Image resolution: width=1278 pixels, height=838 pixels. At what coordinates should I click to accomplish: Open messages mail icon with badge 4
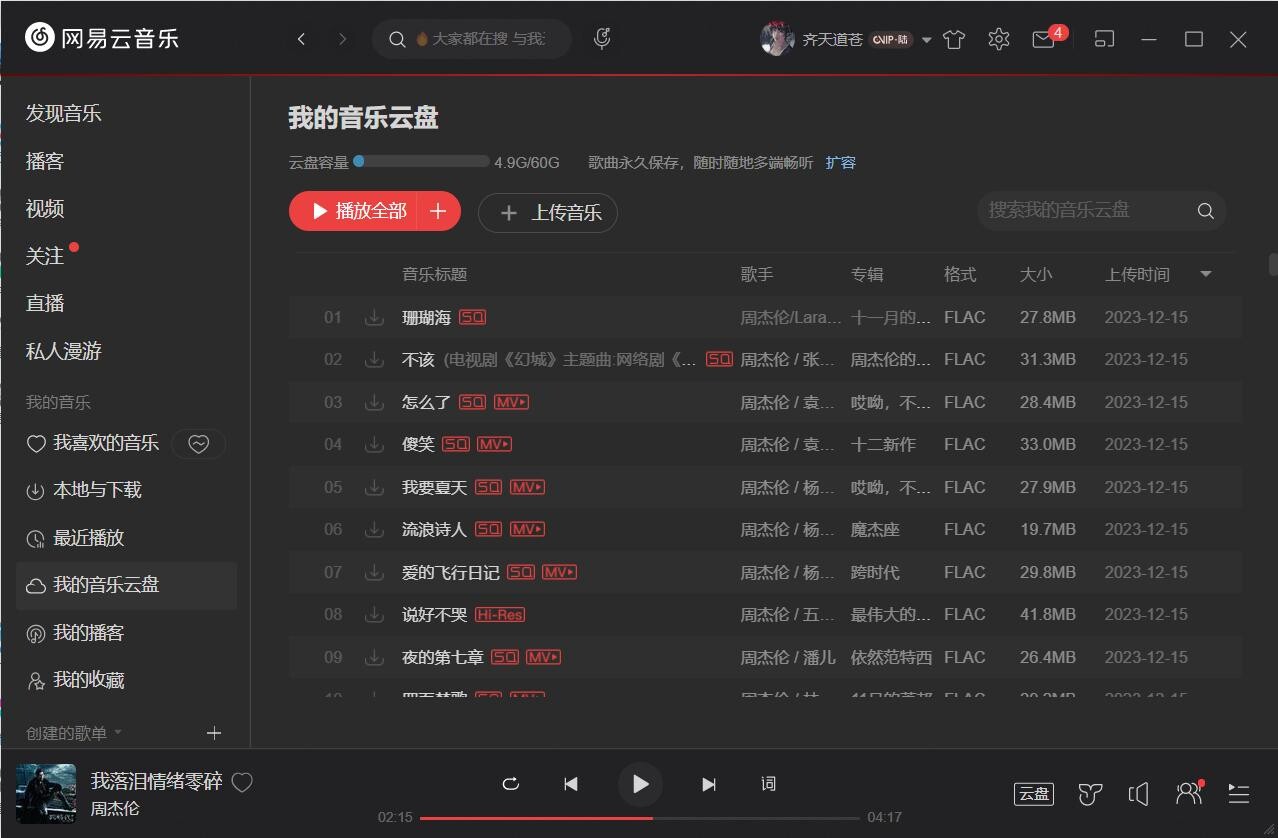(1044, 39)
